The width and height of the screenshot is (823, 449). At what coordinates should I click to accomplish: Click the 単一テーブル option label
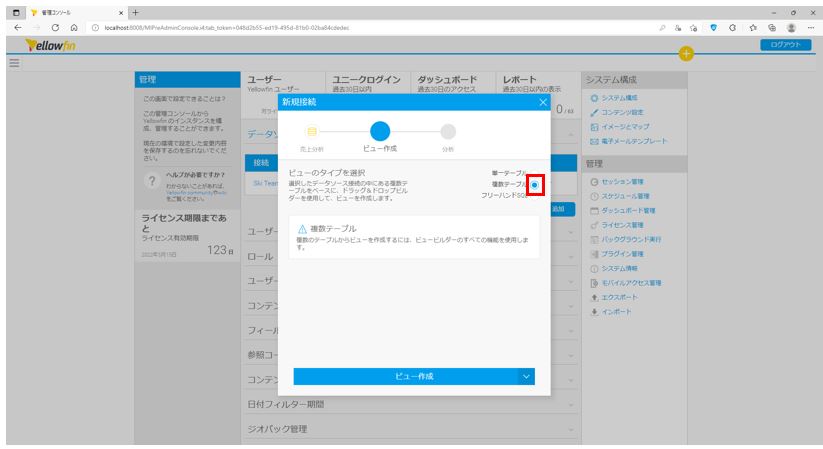coord(509,173)
